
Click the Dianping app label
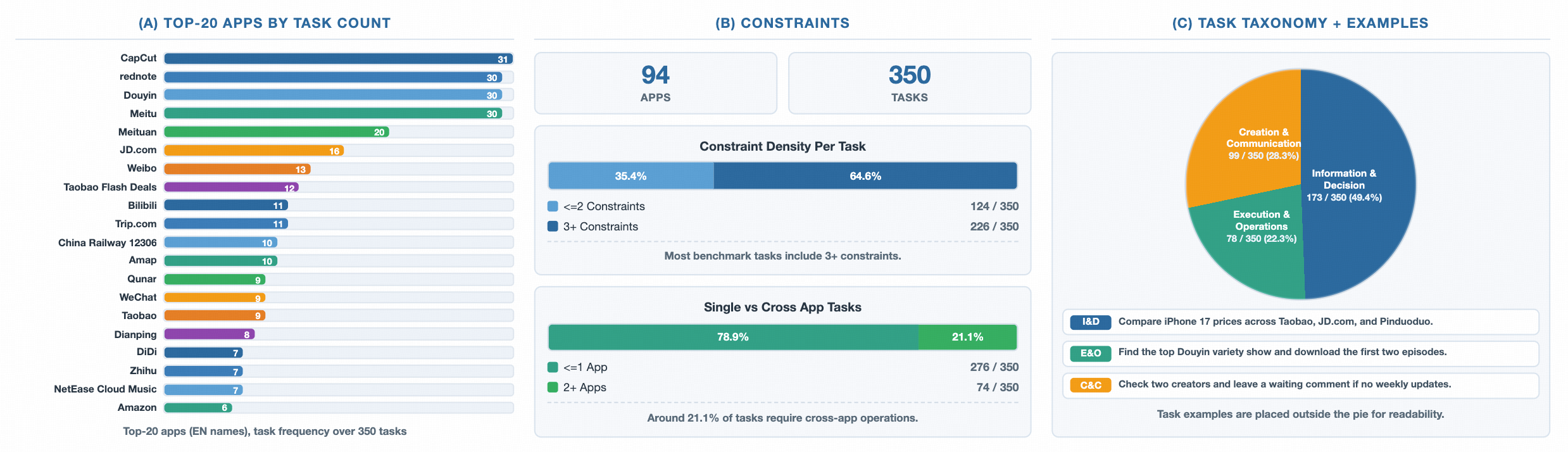tap(135, 334)
